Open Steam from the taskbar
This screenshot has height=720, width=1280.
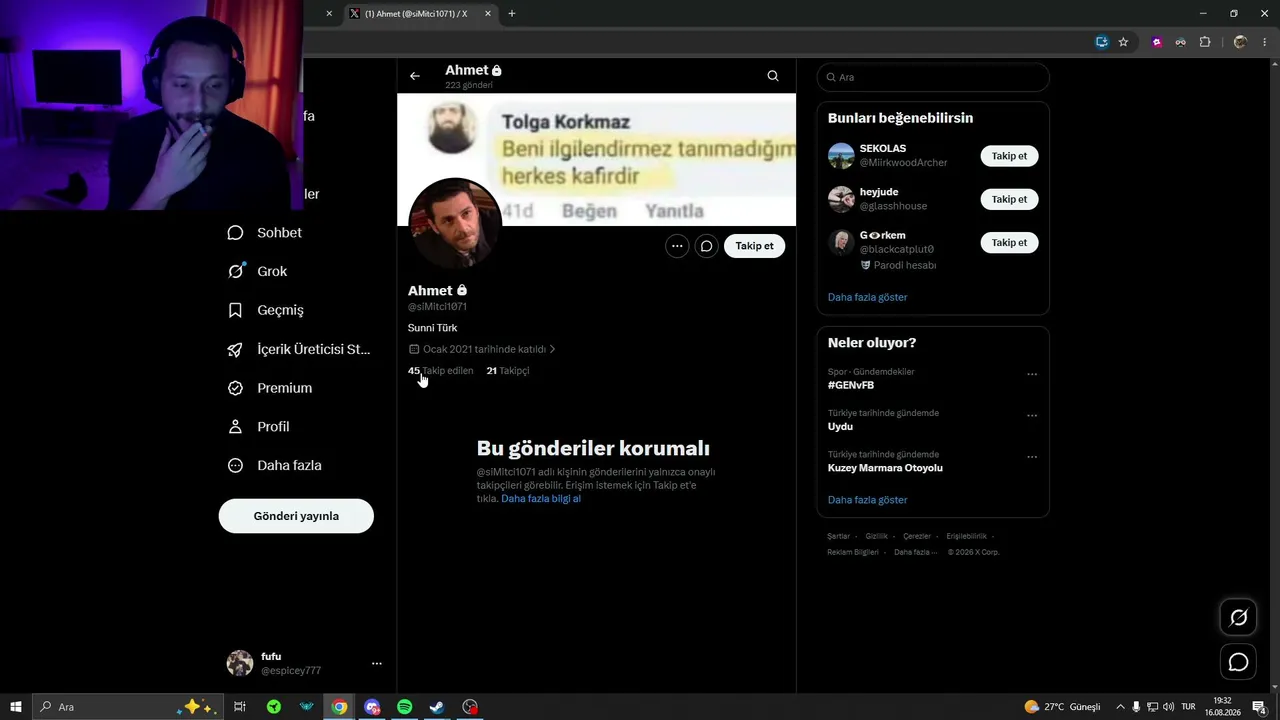pyautogui.click(x=437, y=707)
